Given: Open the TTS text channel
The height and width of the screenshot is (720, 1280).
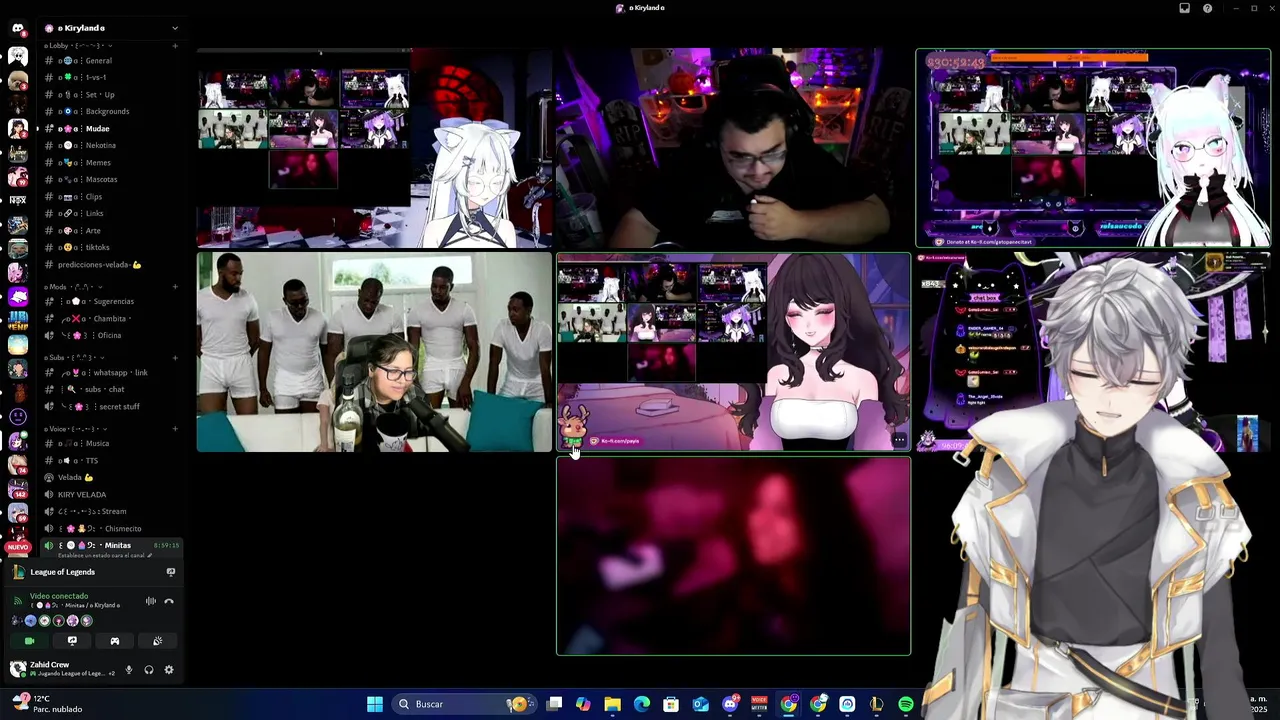Looking at the screenshot, I should tap(110, 461).
